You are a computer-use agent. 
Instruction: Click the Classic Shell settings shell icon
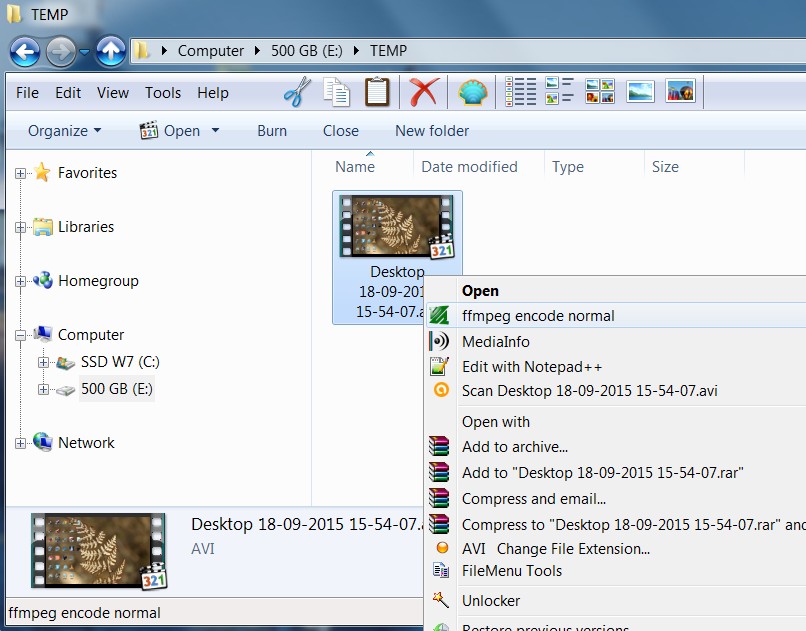[472, 92]
